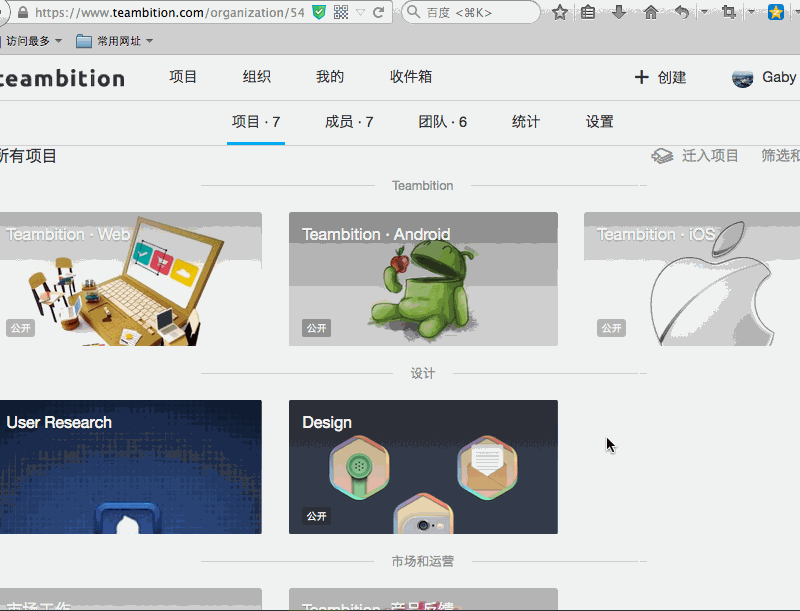
Task: Open the 统计 tab
Action: point(526,122)
